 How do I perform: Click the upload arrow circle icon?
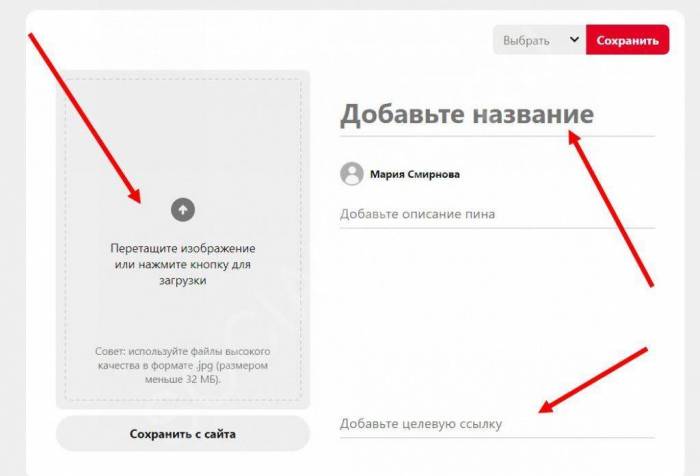point(183,209)
